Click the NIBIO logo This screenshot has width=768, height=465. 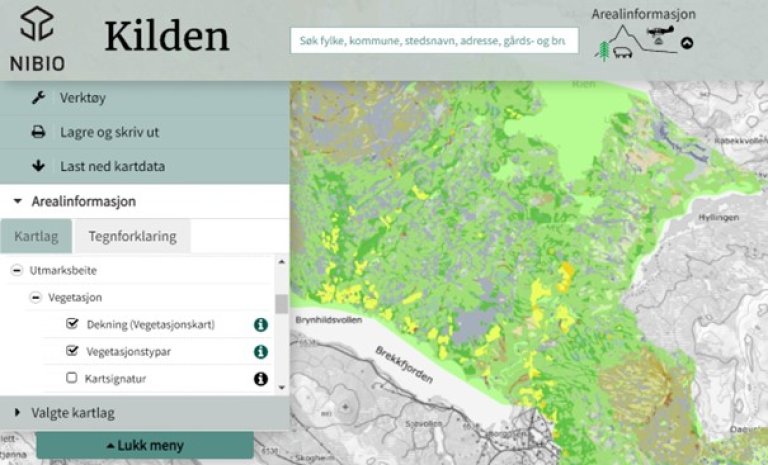click(37, 39)
